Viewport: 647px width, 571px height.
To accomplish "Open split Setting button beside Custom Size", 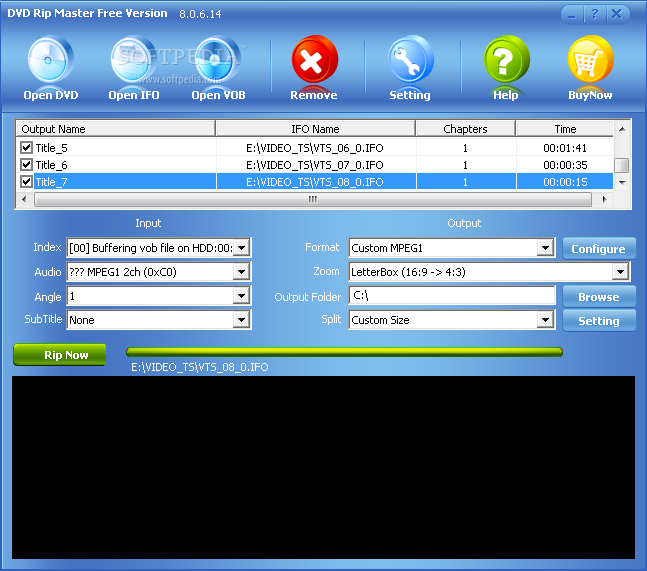I will [599, 321].
